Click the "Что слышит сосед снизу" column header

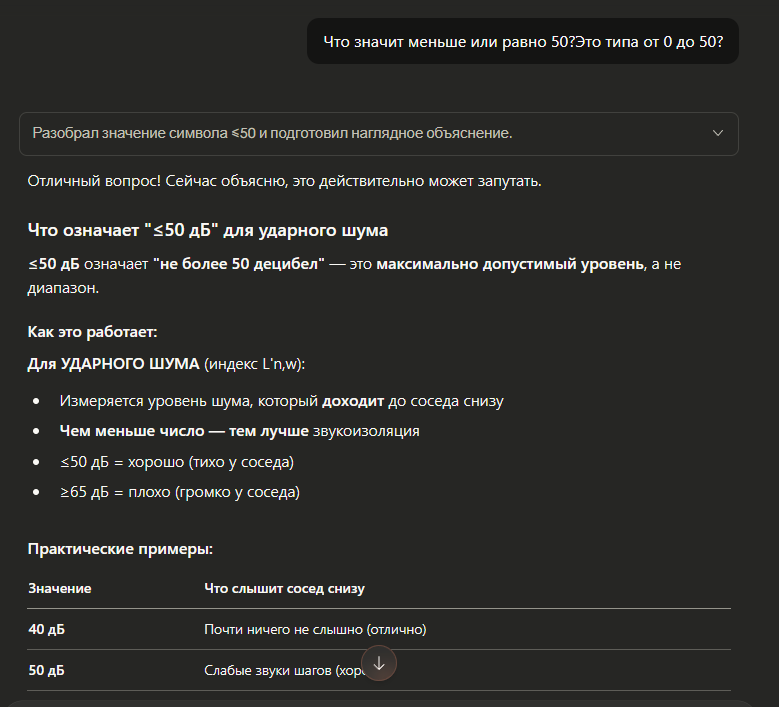[284, 588]
